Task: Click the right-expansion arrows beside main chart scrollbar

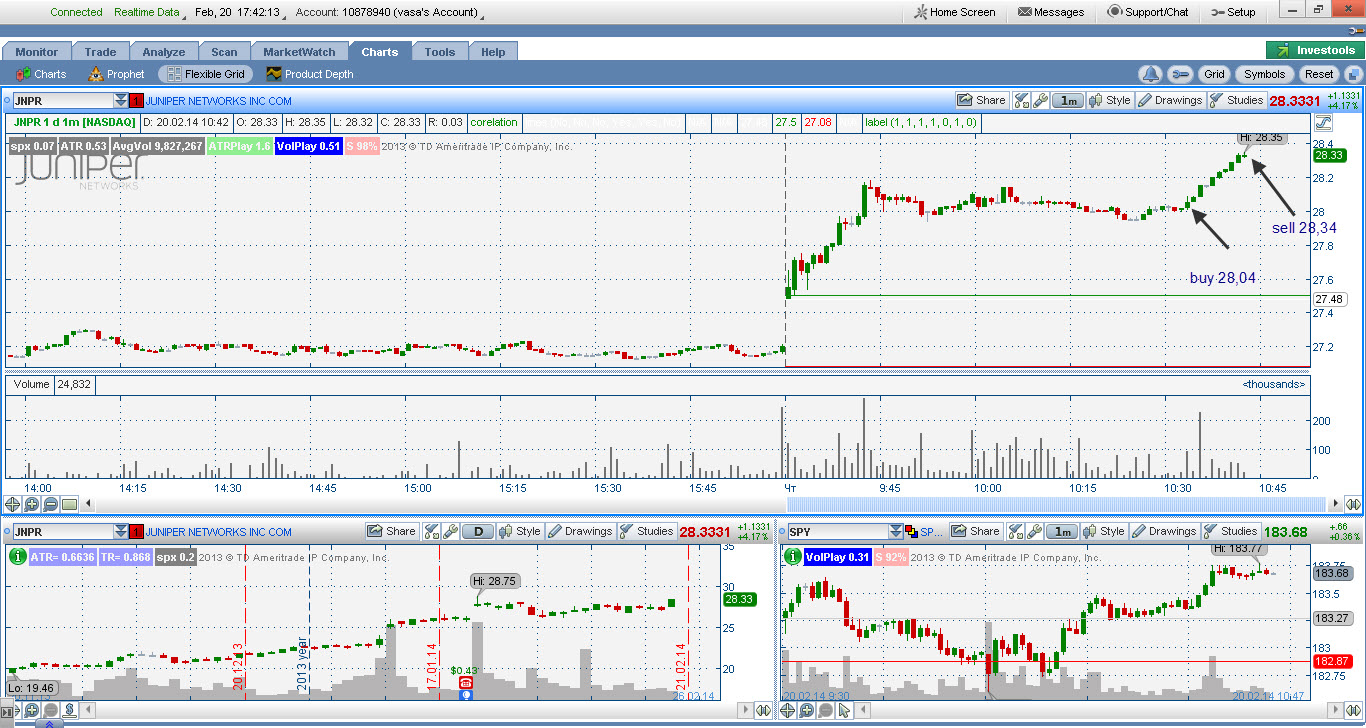Action: point(1352,504)
